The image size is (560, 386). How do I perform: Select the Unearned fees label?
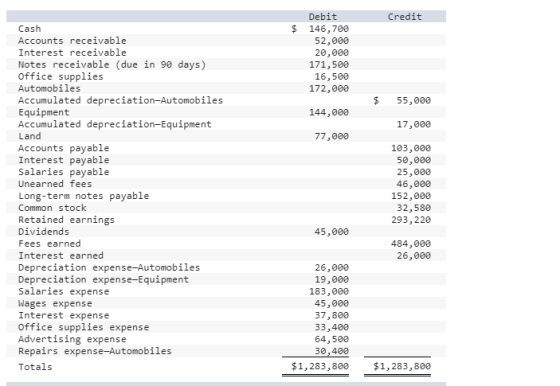click(55, 184)
